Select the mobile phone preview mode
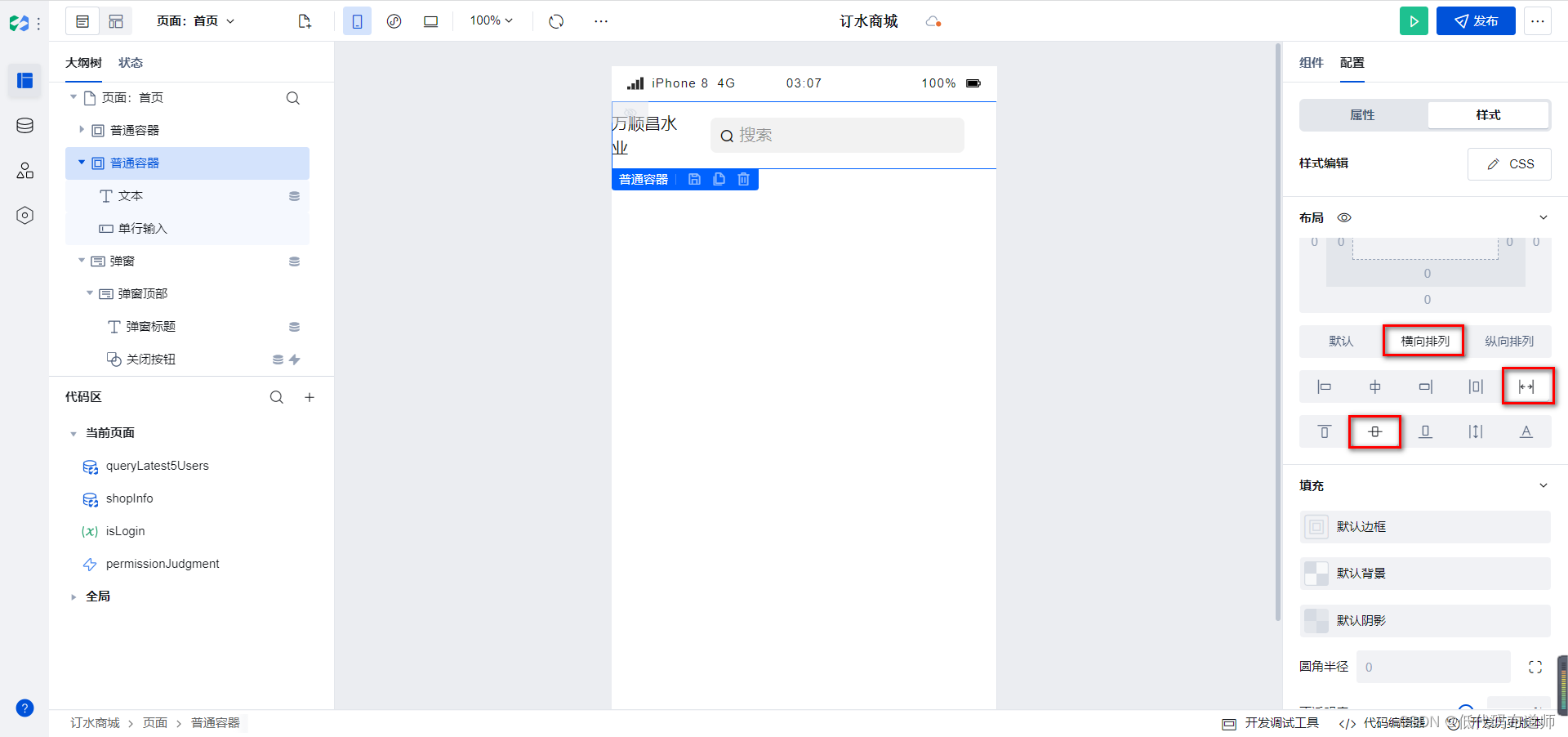This screenshot has height=737, width=1568. (357, 21)
